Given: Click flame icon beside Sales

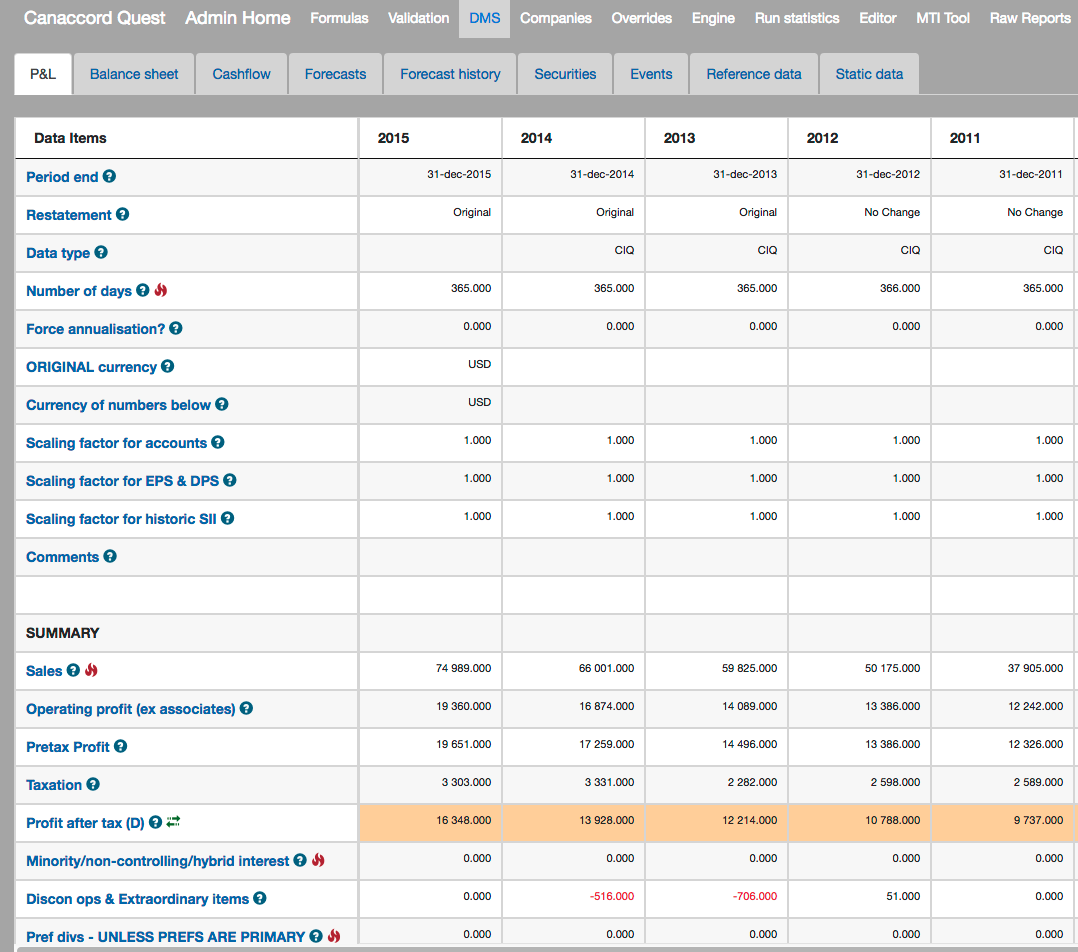Looking at the screenshot, I should [92, 670].
